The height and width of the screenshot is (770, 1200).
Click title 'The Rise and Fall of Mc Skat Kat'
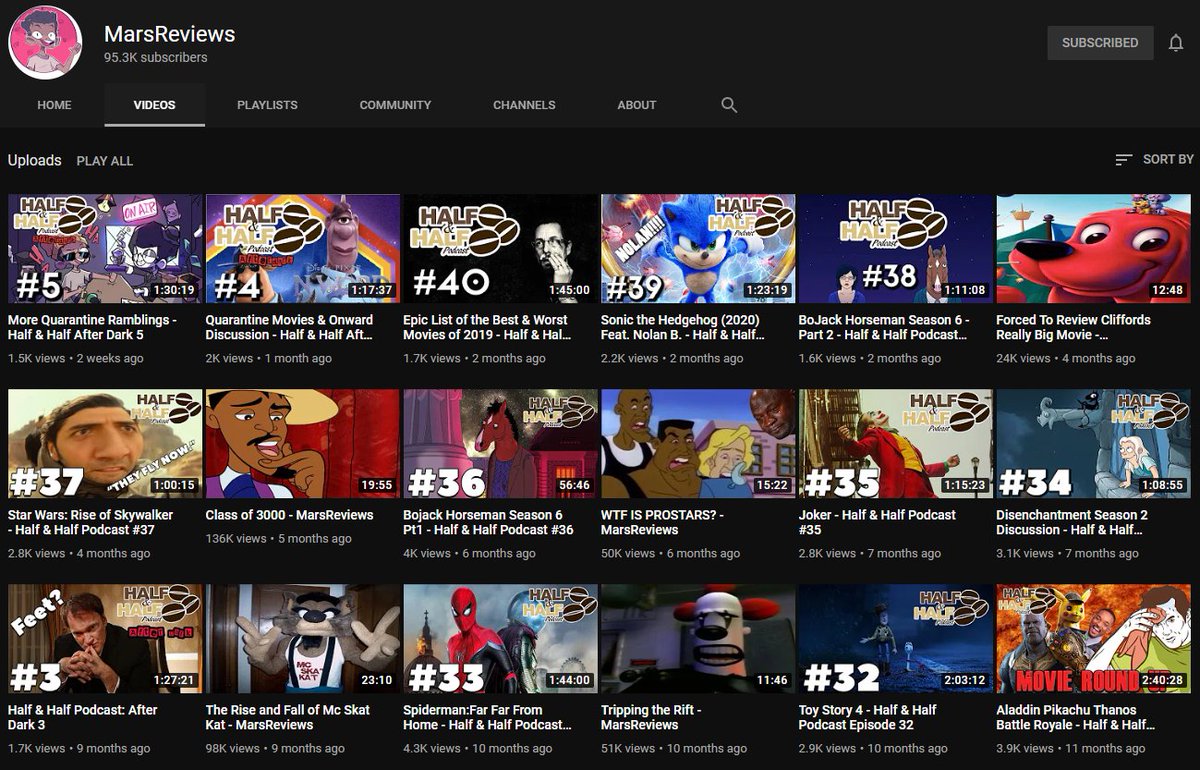coord(288,717)
